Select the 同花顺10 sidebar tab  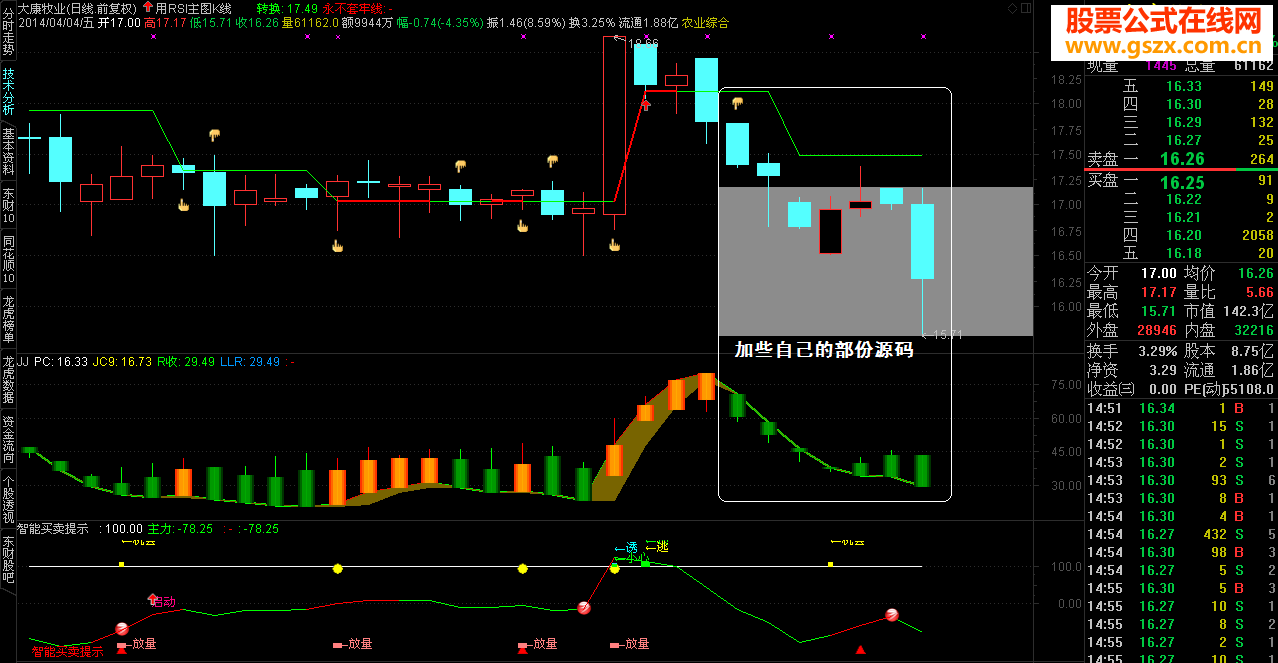click(8, 258)
